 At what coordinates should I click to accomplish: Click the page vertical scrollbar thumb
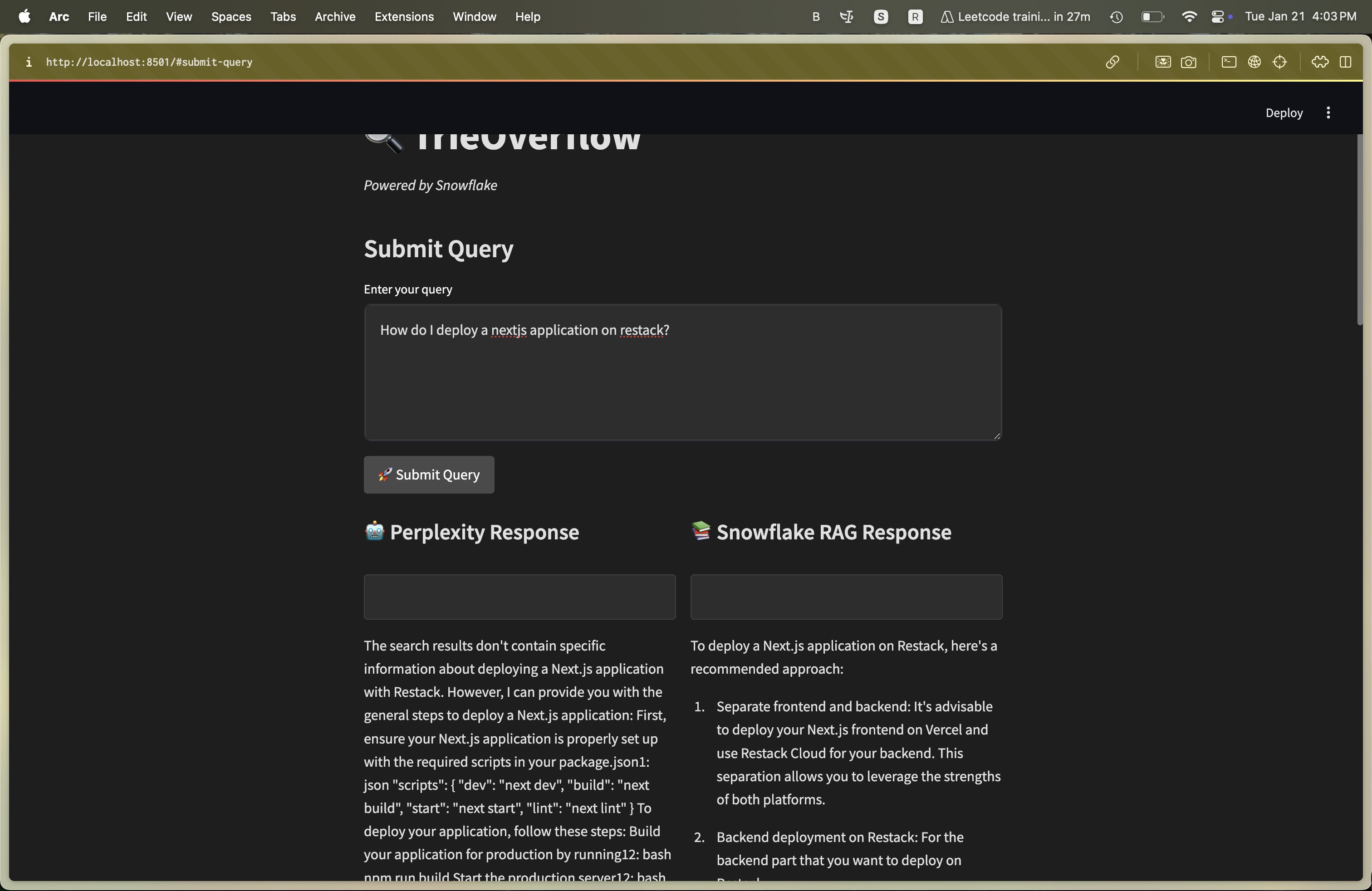point(1359,230)
